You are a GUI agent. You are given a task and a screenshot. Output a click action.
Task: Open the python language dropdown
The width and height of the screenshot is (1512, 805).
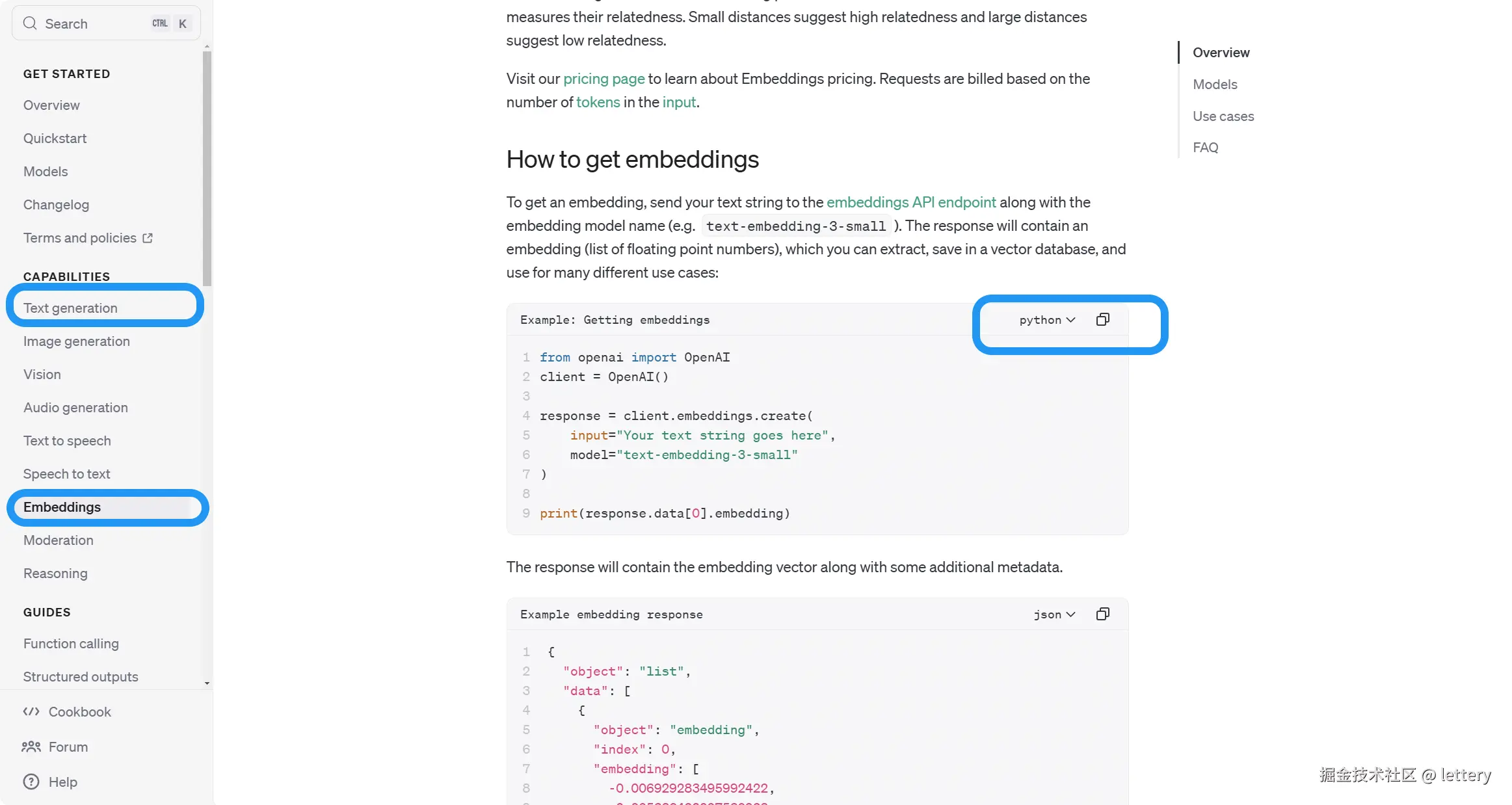coord(1047,320)
